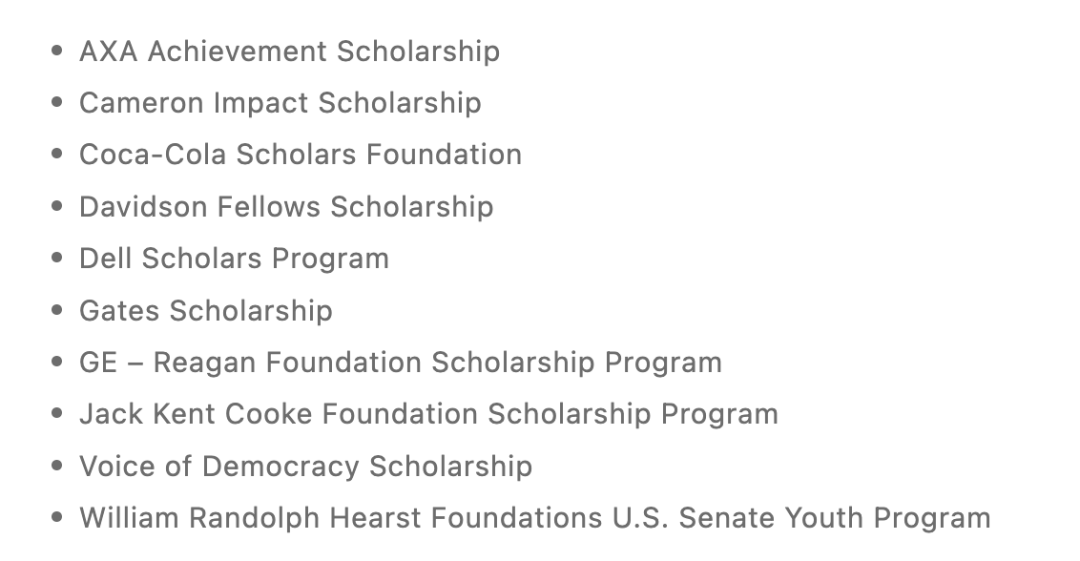Click the bullet beside AXA Achievement Scholarship
The height and width of the screenshot is (561, 1080).
(x=57, y=50)
